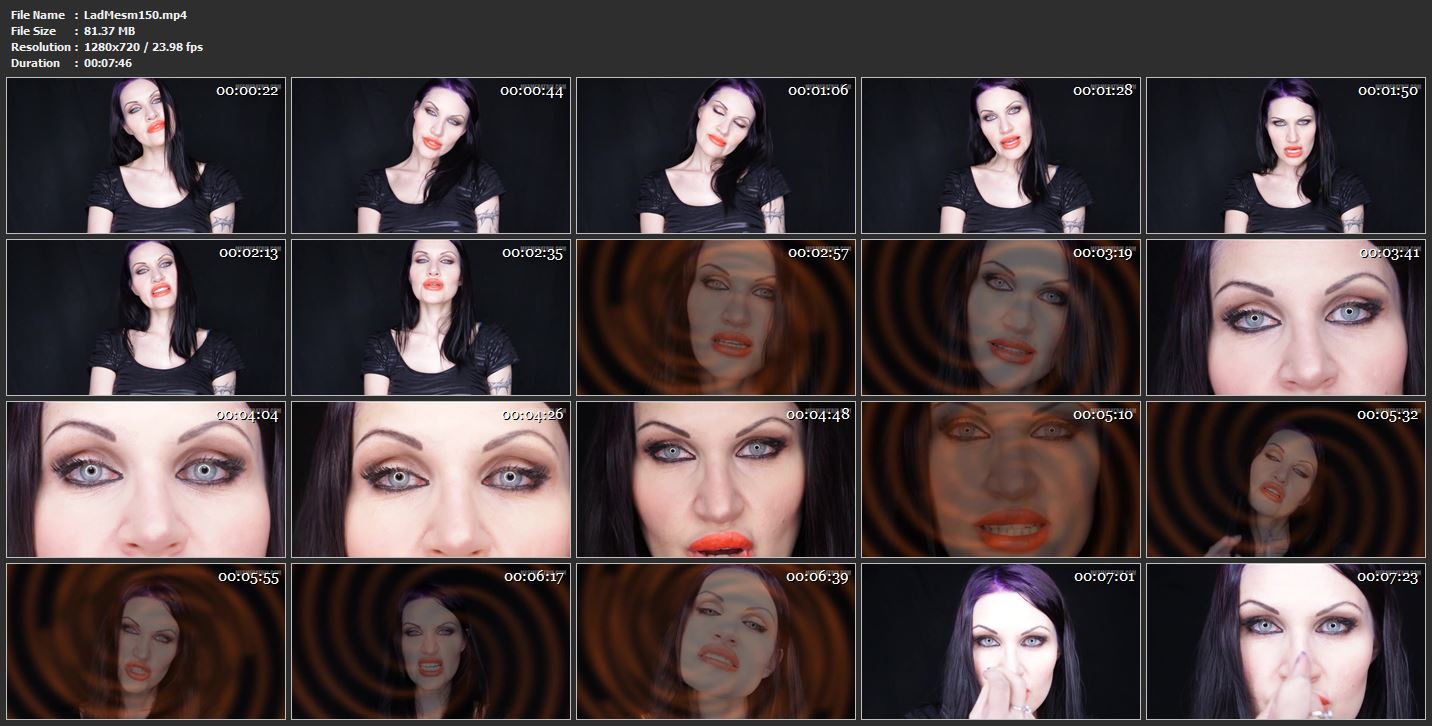Select the thumbnail at 00:05:55

coord(146,641)
